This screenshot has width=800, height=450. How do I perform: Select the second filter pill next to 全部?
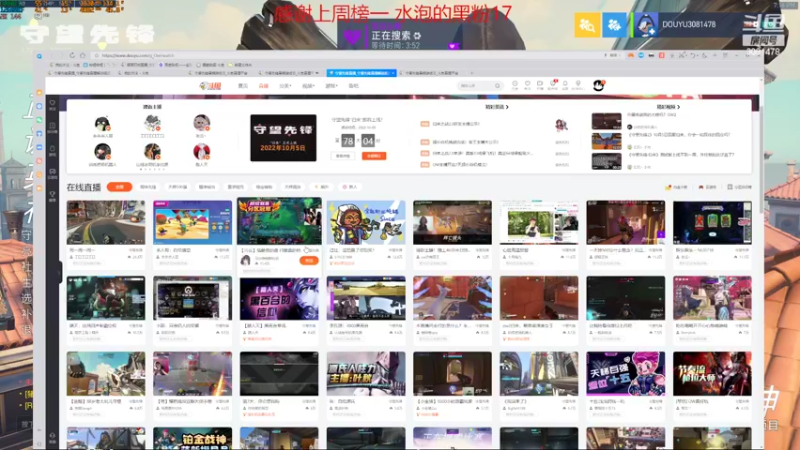pyautogui.click(x=148, y=187)
